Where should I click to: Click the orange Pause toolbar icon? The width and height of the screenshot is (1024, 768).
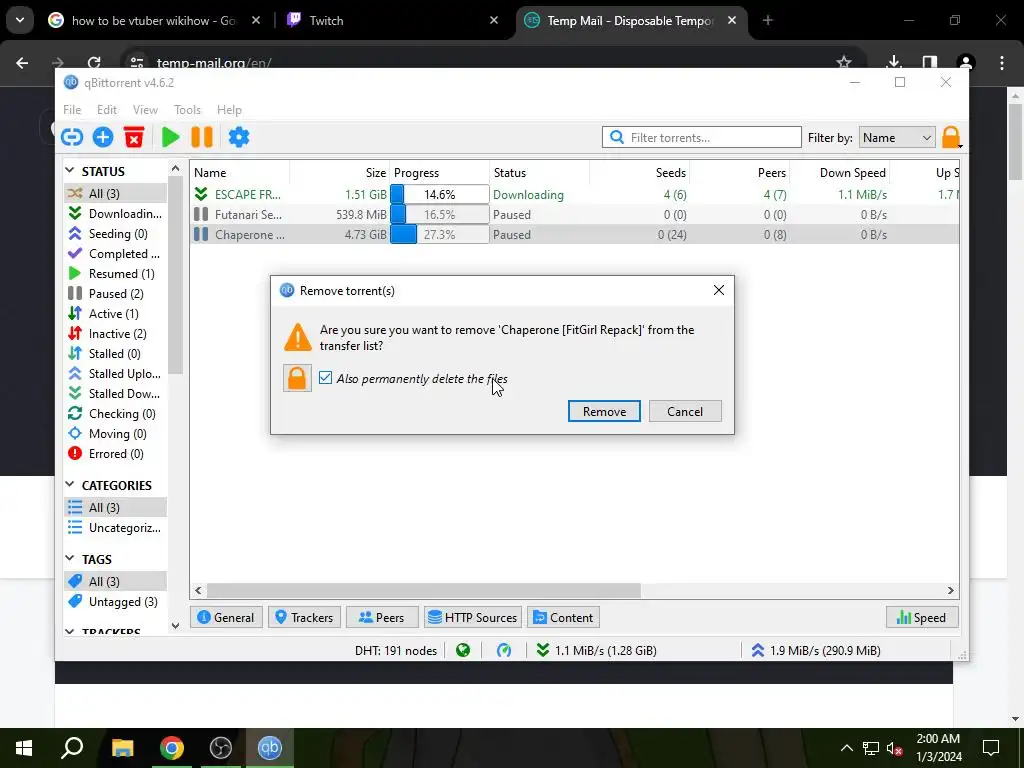pos(202,137)
